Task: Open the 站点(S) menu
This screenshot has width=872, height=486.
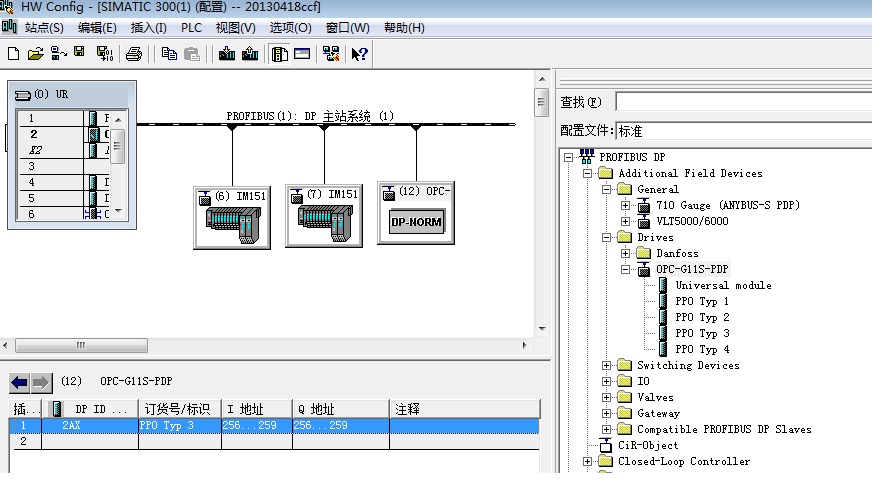Action: point(44,28)
